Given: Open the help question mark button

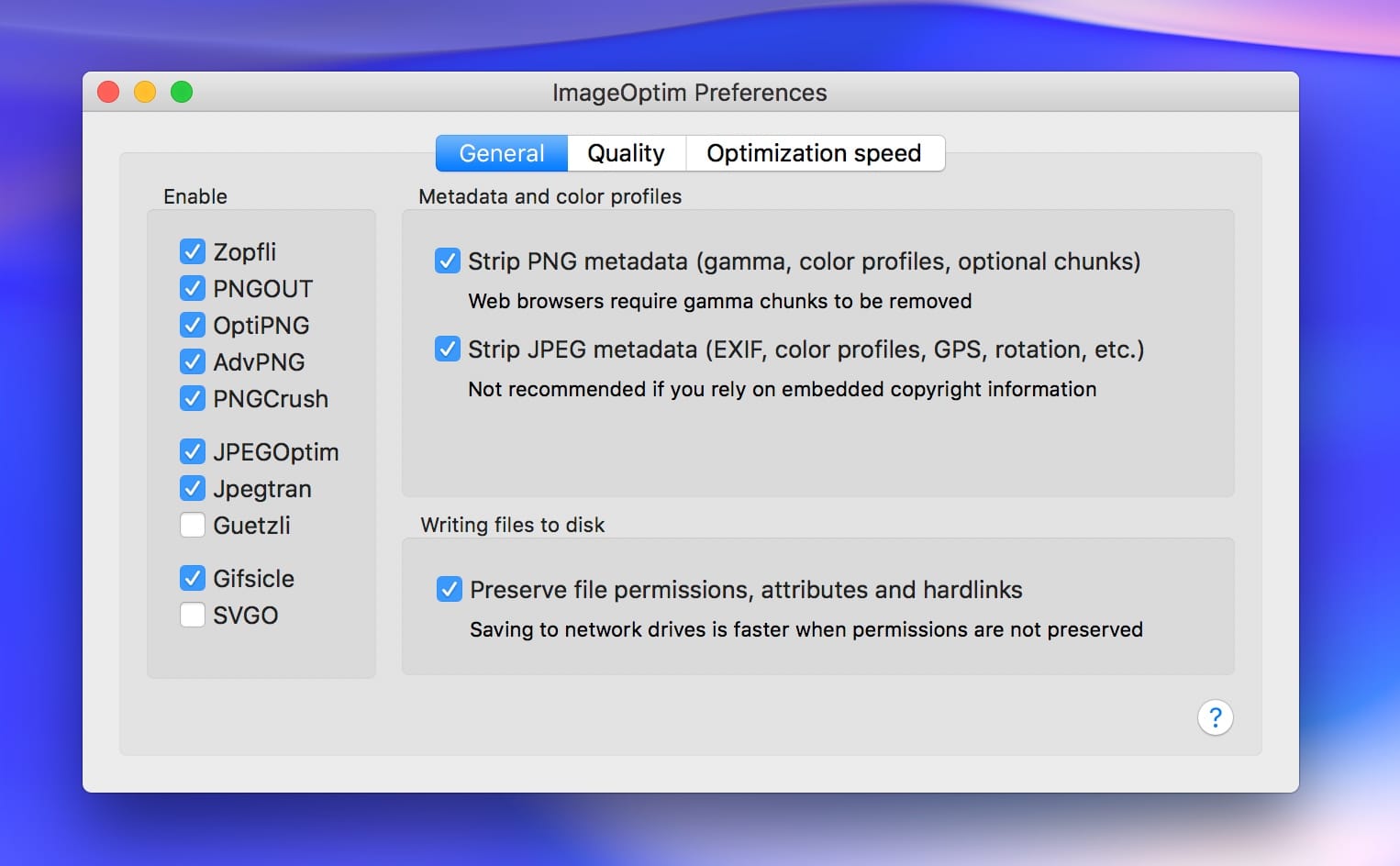Looking at the screenshot, I should [1215, 717].
